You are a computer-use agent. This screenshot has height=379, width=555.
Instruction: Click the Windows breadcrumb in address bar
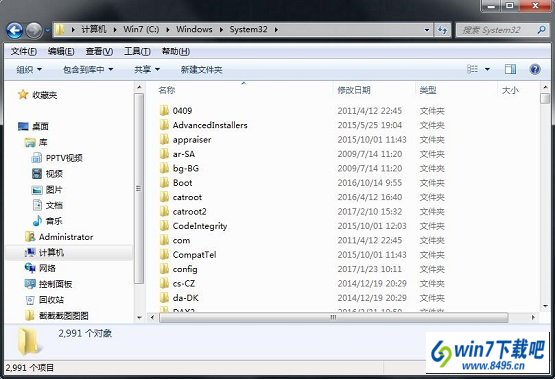[x=194, y=29]
